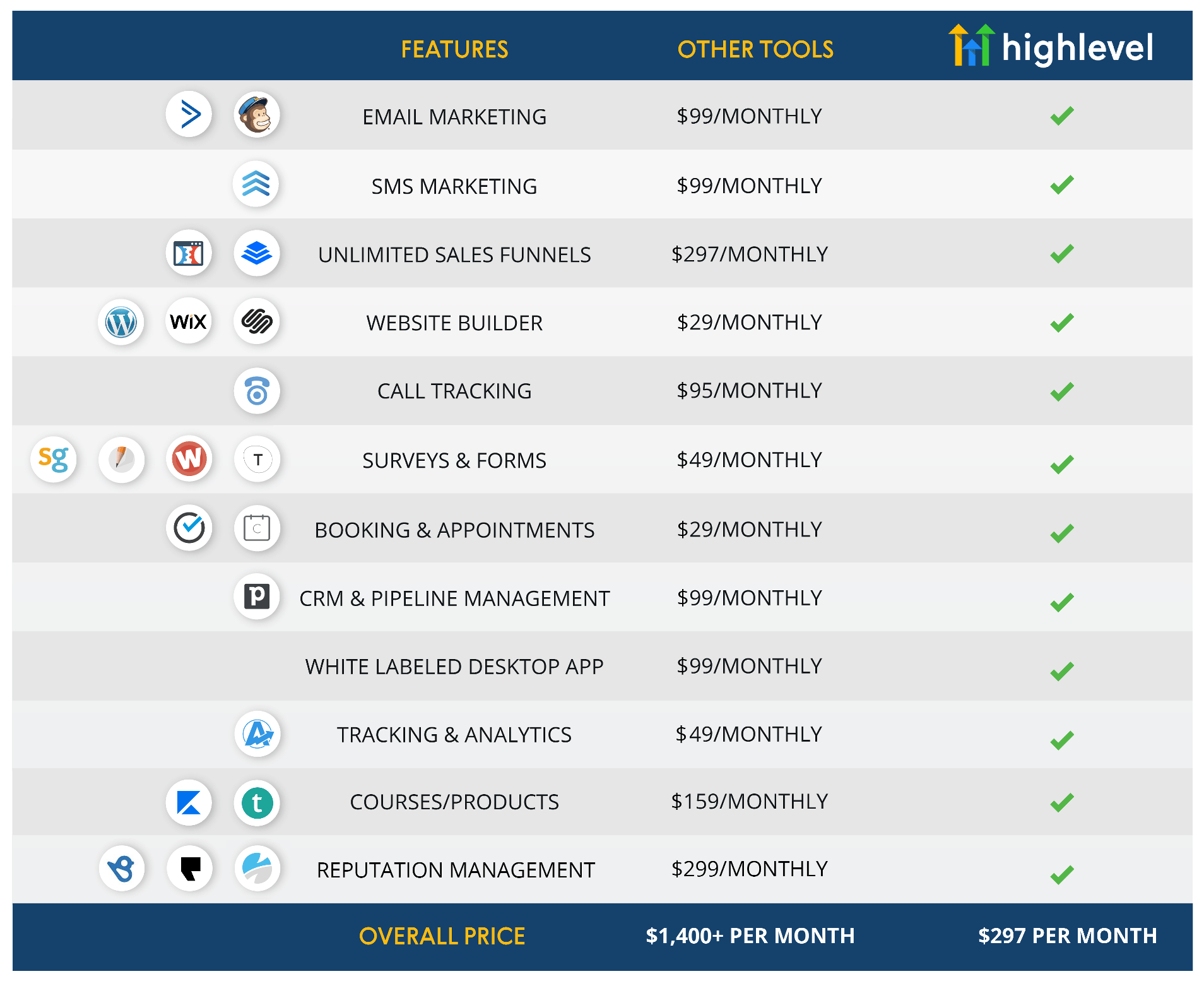Click the $159/MONTHLY courses price
This screenshot has height=981, width=1204.
pyautogui.click(x=750, y=801)
